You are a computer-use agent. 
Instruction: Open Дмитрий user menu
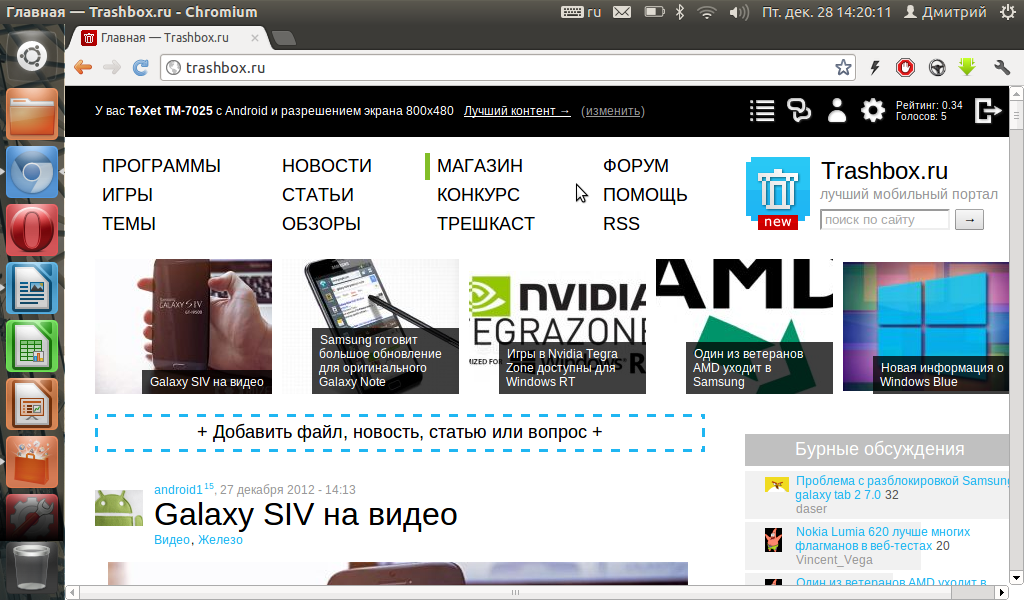coord(945,12)
